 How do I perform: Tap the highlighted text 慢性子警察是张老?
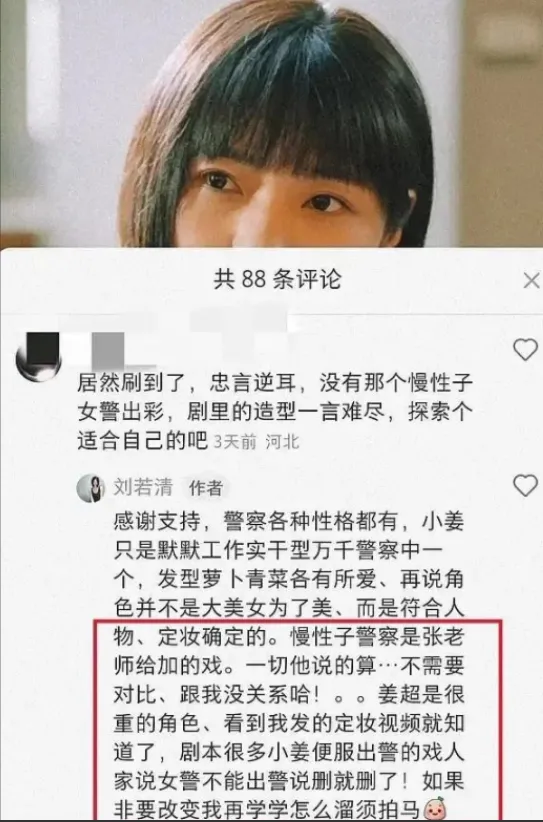pyautogui.click(x=377, y=637)
